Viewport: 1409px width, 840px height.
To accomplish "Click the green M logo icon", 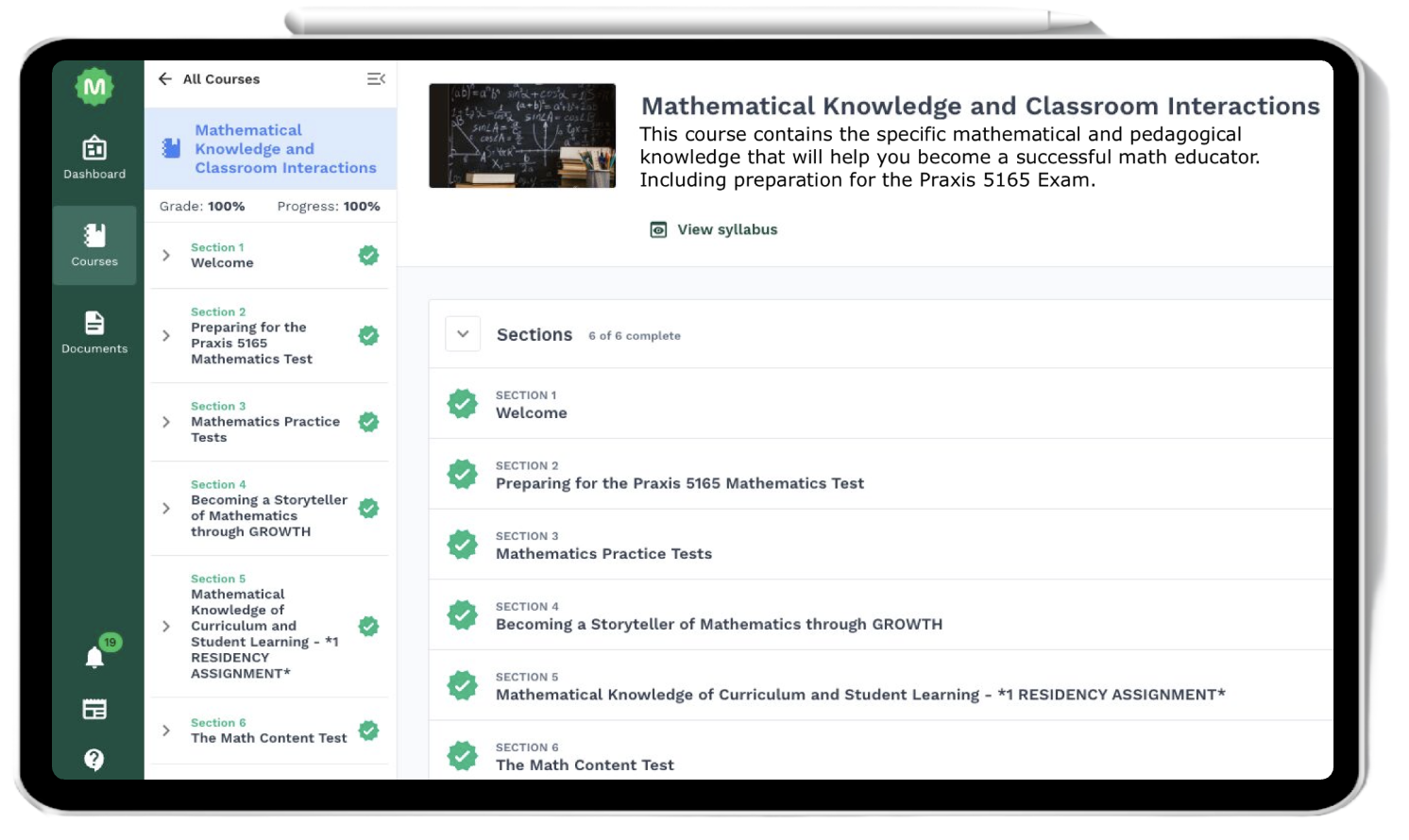I will click(94, 88).
